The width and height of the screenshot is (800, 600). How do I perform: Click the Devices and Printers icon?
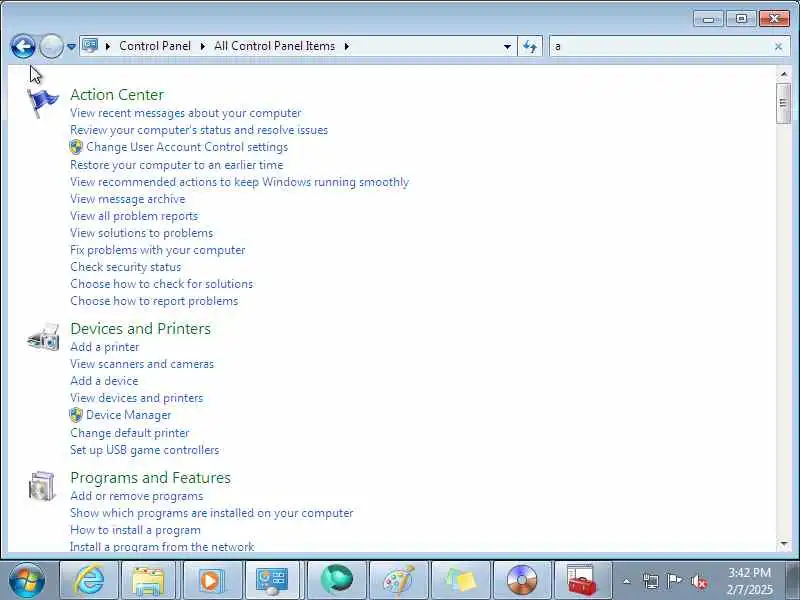click(x=43, y=337)
